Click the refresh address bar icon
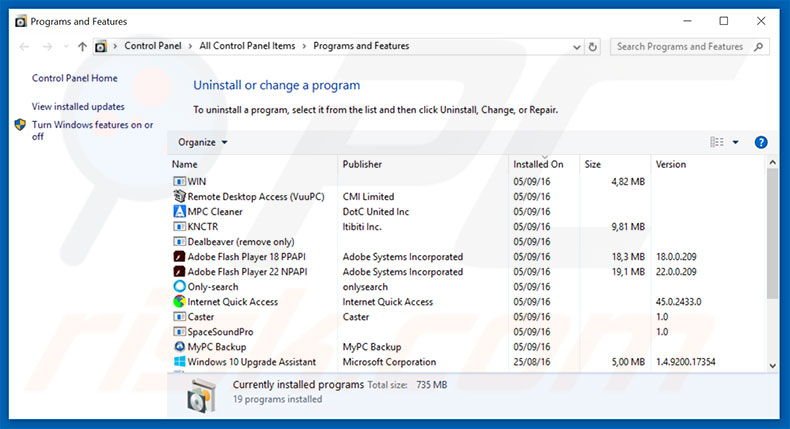 click(x=593, y=47)
